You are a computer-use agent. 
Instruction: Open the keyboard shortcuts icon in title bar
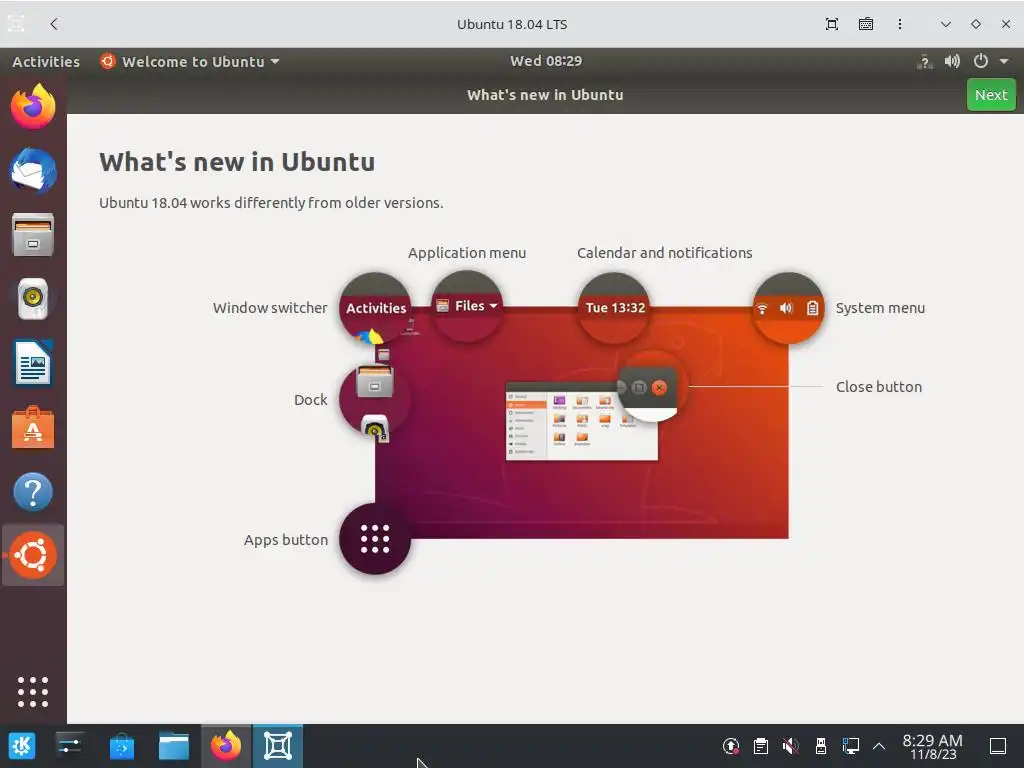(865, 24)
